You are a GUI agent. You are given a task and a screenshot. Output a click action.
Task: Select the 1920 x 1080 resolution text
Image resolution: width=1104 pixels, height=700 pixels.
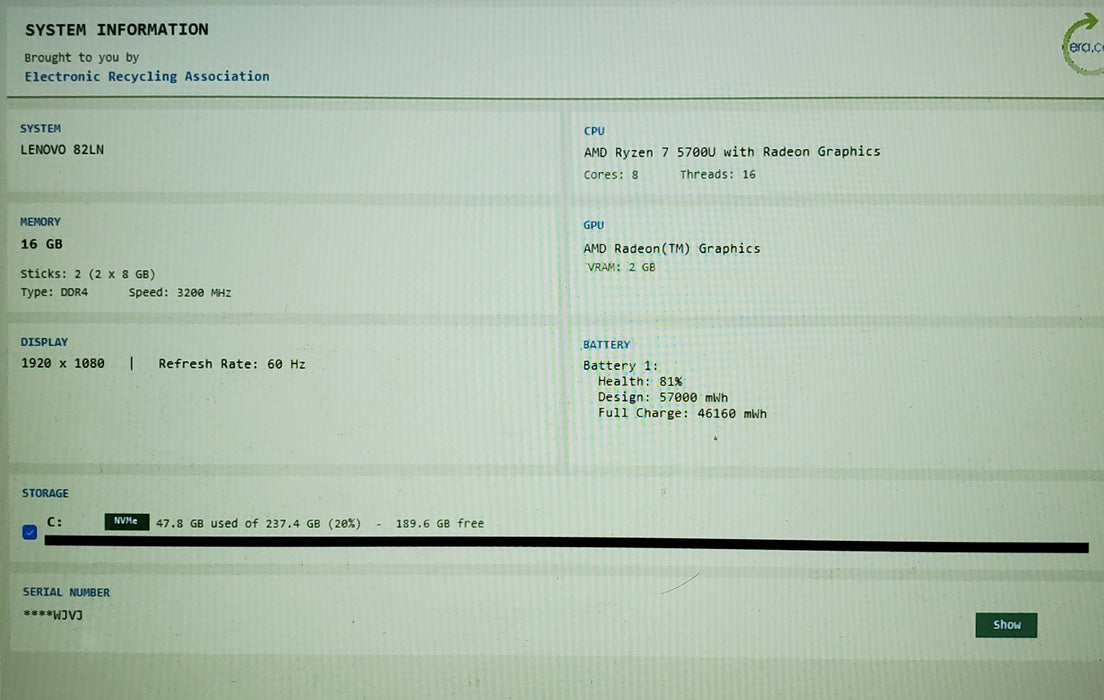point(63,363)
